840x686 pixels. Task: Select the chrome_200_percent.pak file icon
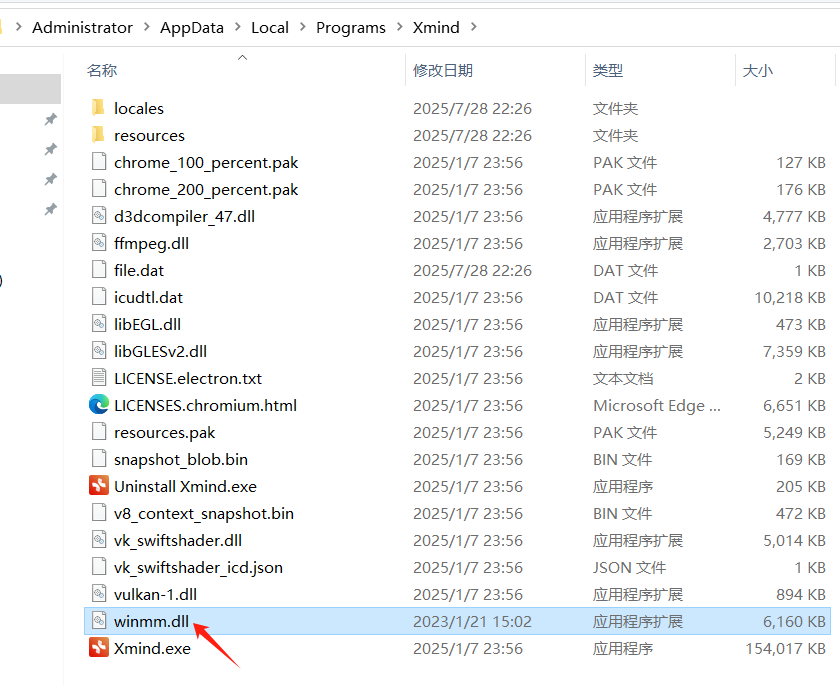click(x=99, y=189)
